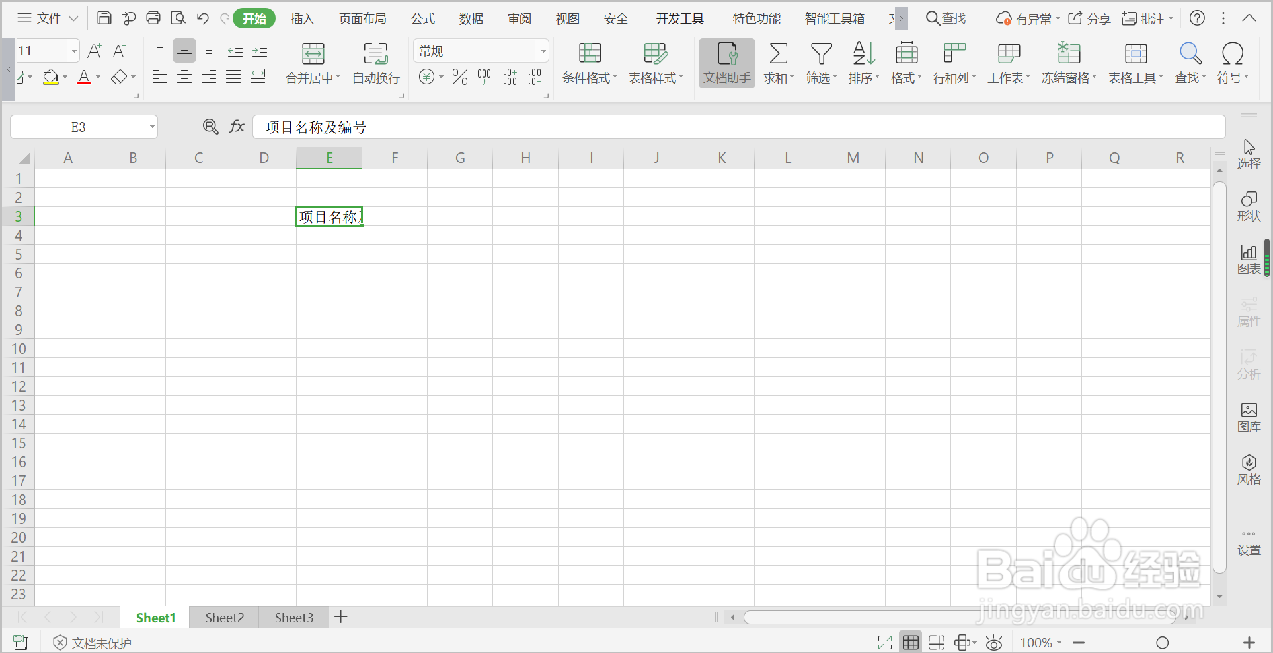Click the Undo arrow icon
This screenshot has width=1273, height=653.
[x=203, y=18]
